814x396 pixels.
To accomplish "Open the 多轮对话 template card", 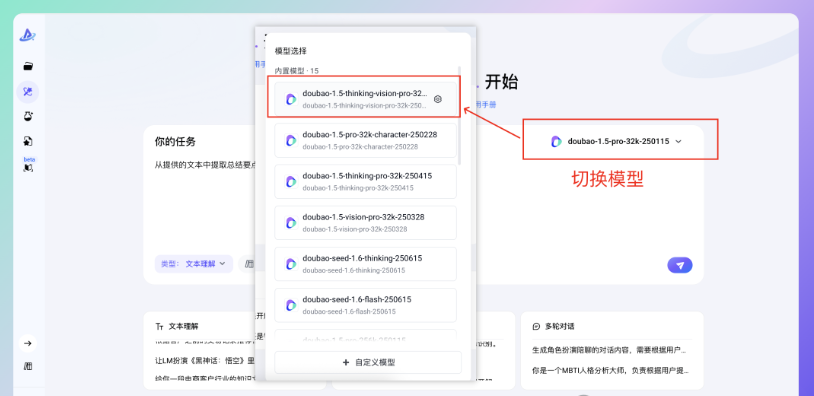I will [x=612, y=350].
